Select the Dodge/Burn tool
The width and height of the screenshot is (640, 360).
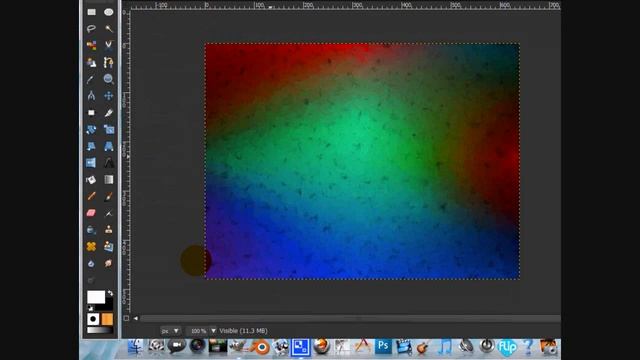91,280
